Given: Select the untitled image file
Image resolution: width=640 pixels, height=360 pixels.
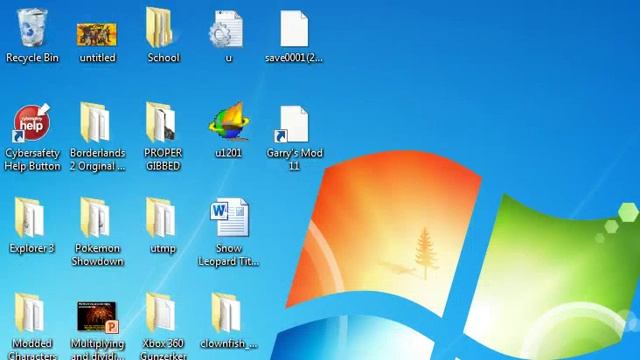Looking at the screenshot, I should [97, 35].
